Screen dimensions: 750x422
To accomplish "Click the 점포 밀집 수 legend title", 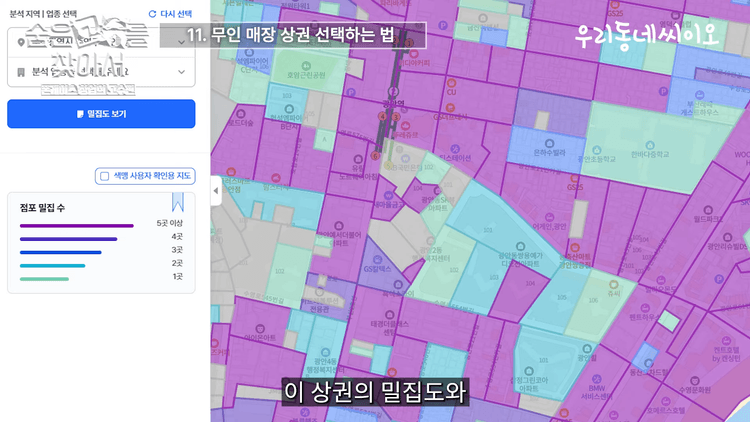I will click(42, 207).
